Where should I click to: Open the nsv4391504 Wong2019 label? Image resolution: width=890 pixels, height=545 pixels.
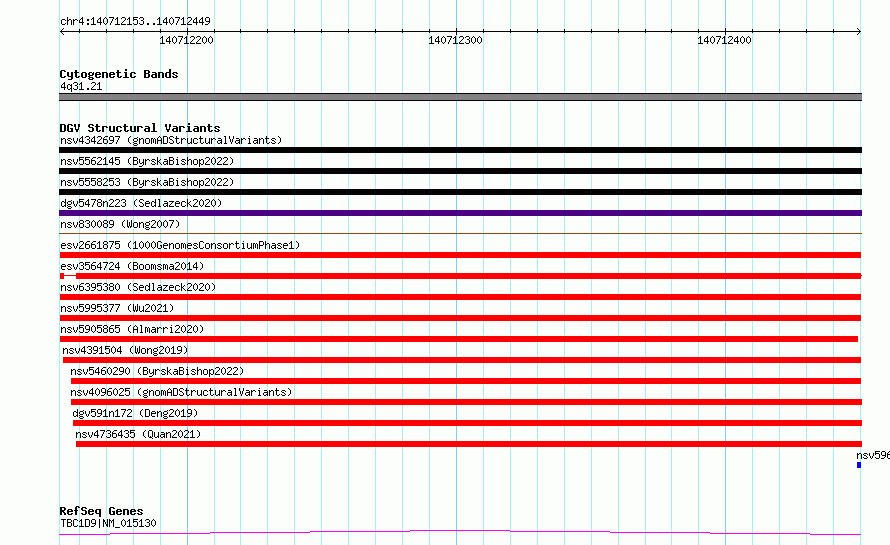[125, 350]
